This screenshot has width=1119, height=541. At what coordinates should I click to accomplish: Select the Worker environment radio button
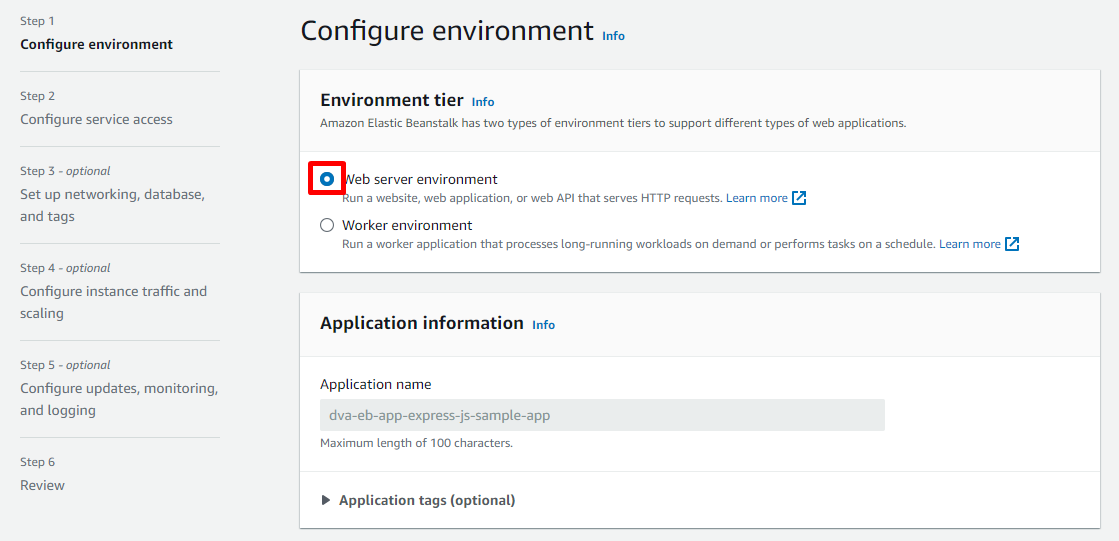[x=327, y=226]
